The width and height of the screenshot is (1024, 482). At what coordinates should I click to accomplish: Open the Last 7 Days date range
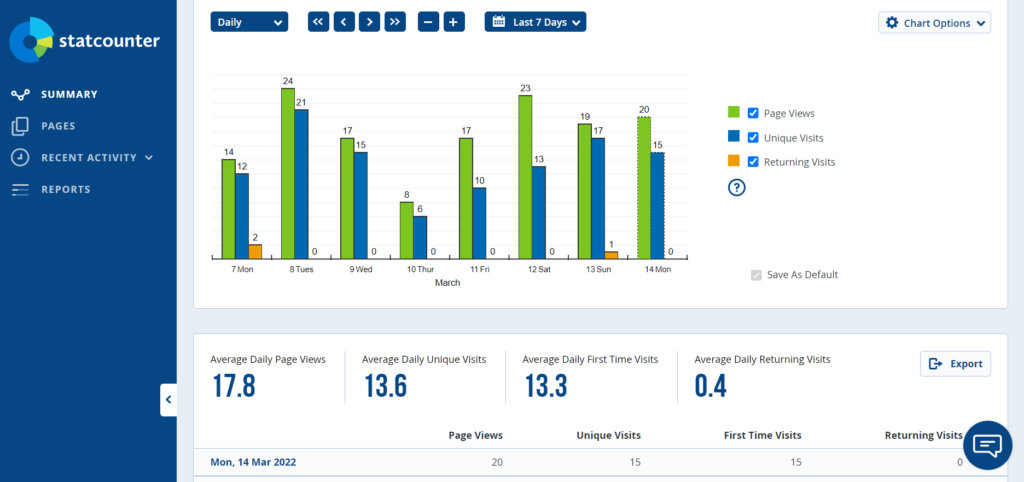(535, 21)
